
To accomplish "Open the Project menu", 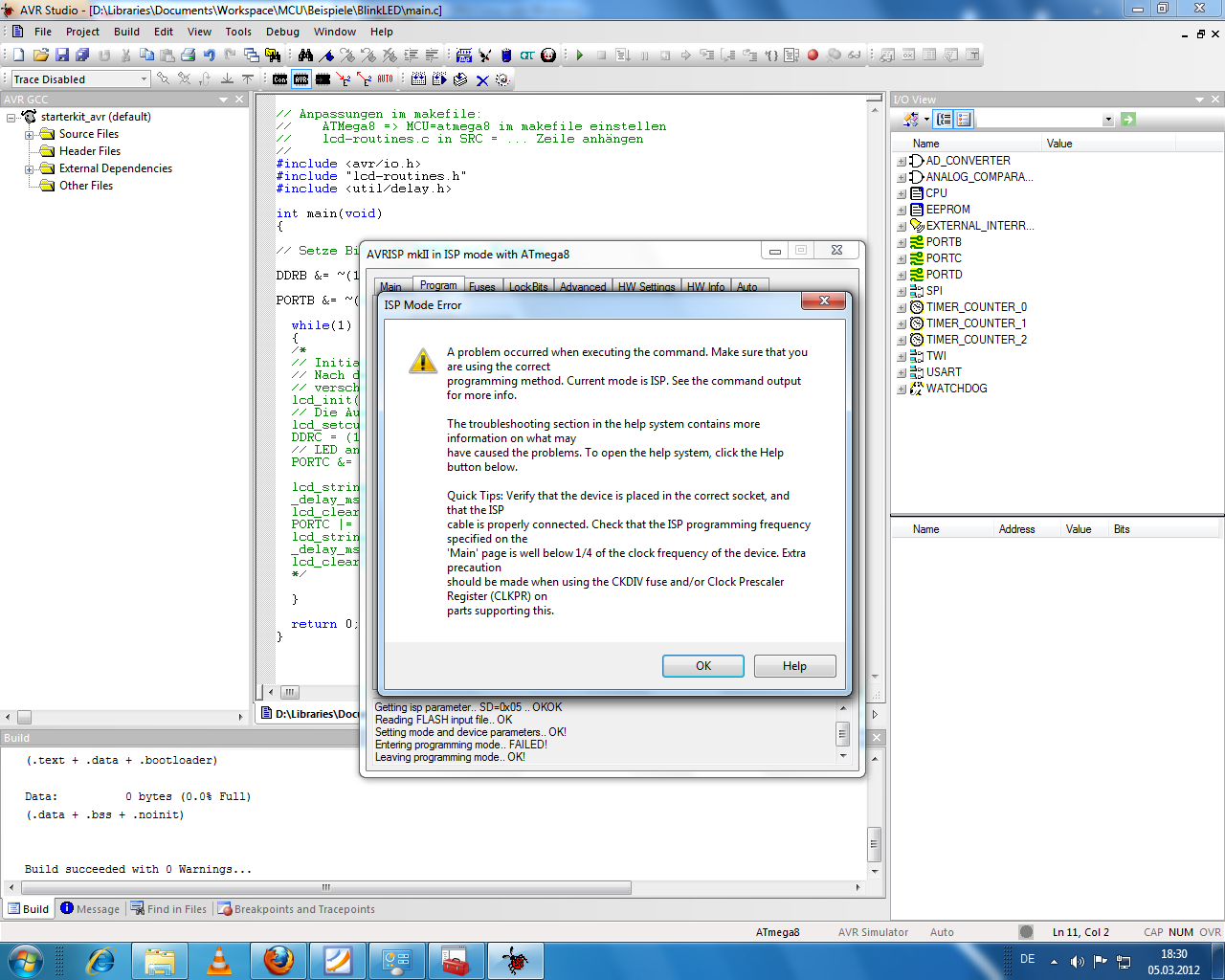I will [x=82, y=32].
